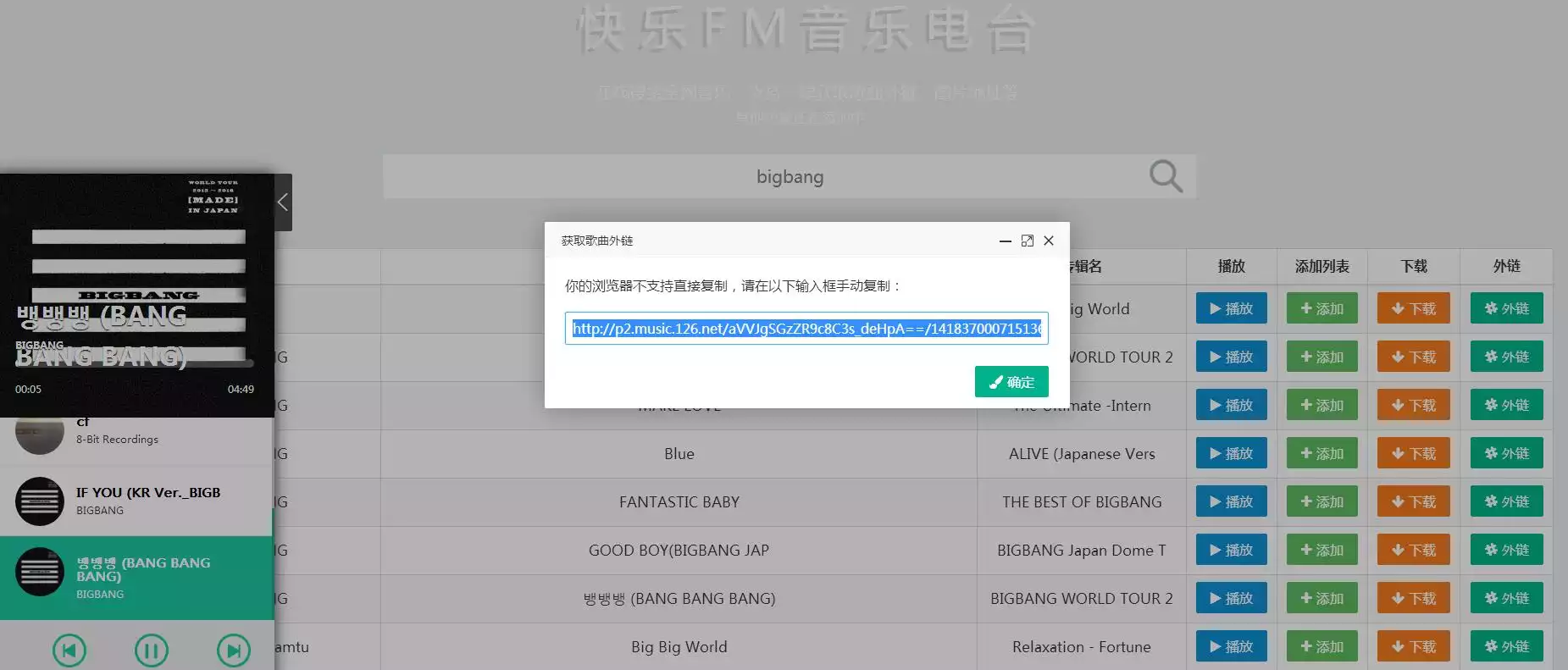Collapse the player panel with left arrow
Viewport: 1568px width, 670px height.
[283, 202]
